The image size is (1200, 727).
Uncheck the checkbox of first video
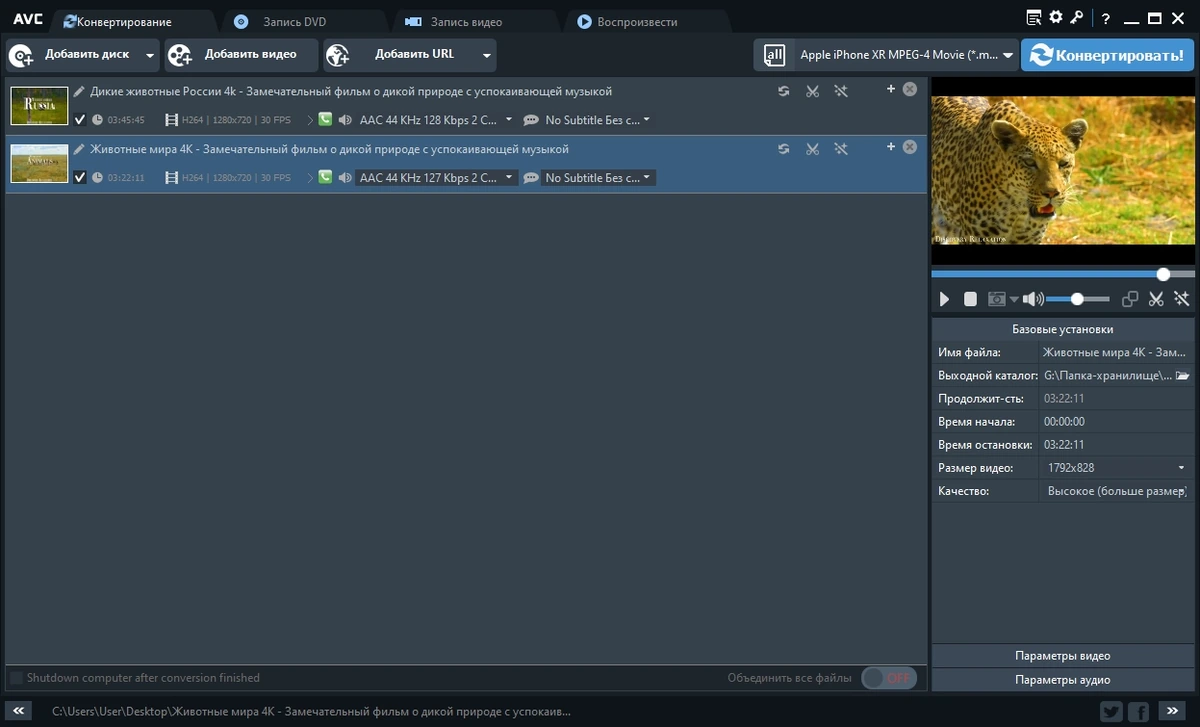(x=80, y=120)
